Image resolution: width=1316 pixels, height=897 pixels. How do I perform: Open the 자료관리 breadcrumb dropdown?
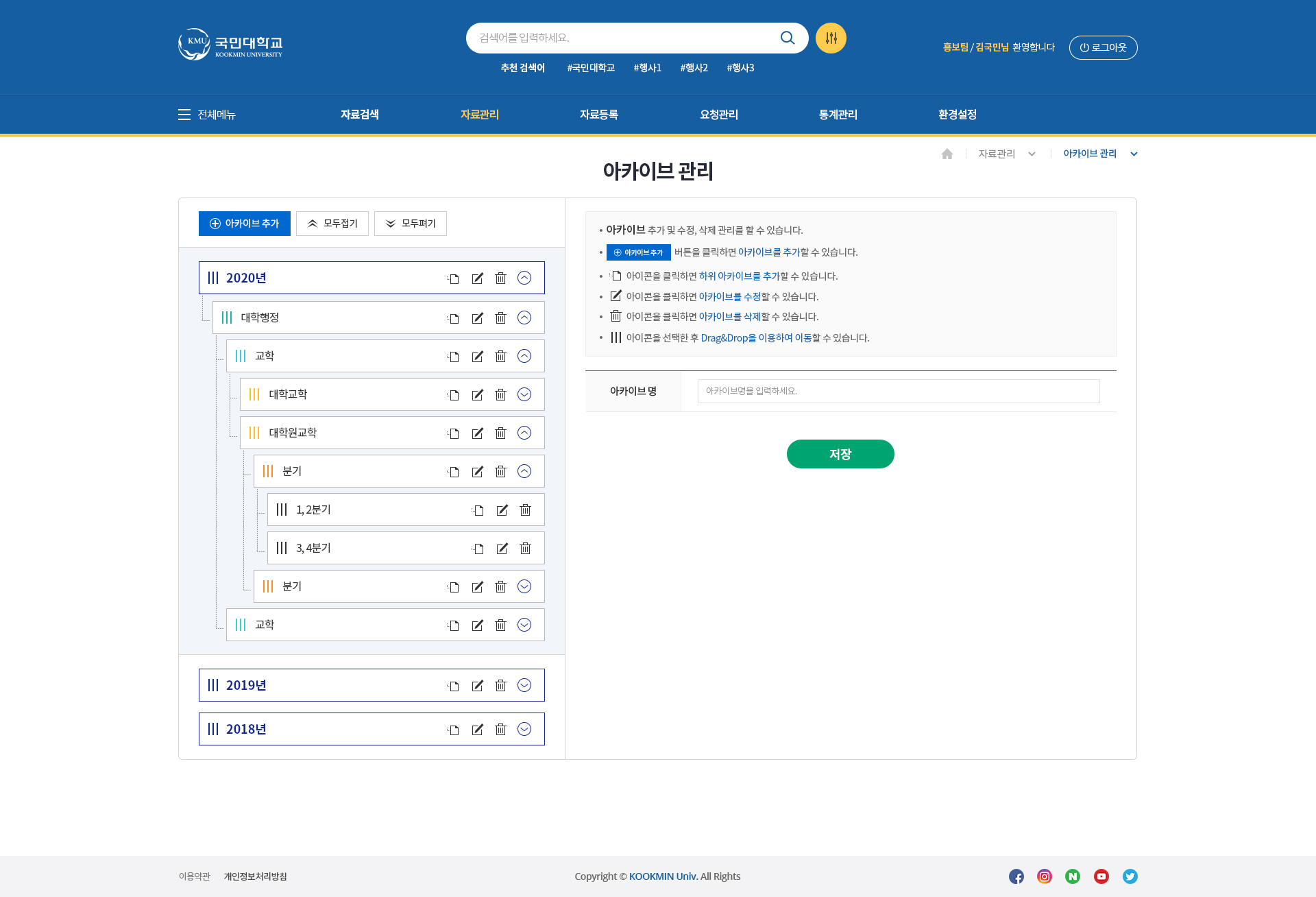click(1032, 154)
